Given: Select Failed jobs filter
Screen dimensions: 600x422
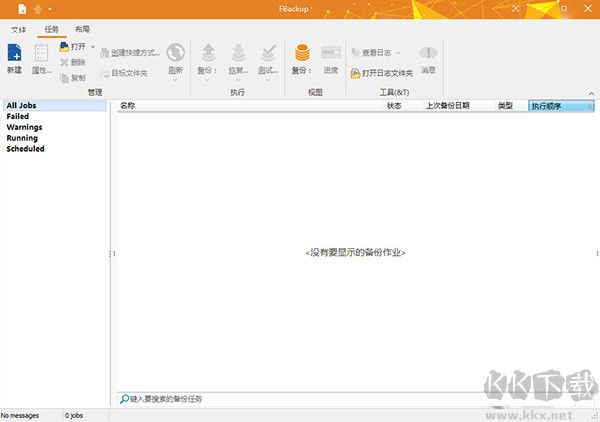Looking at the screenshot, I should [18, 116].
